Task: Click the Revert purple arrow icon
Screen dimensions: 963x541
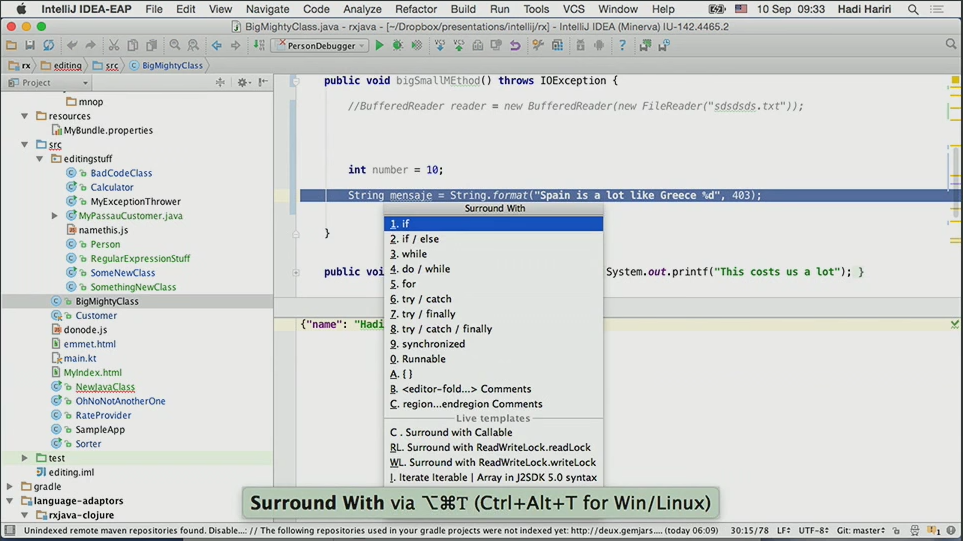Action: tap(515, 45)
